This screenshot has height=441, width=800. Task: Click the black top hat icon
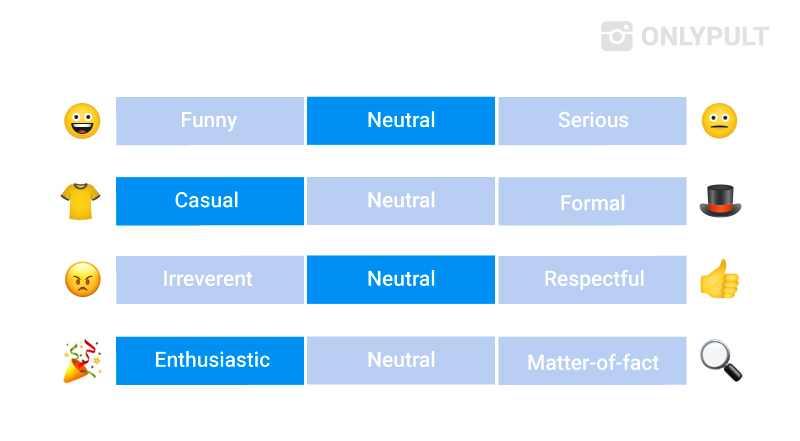[x=720, y=201]
